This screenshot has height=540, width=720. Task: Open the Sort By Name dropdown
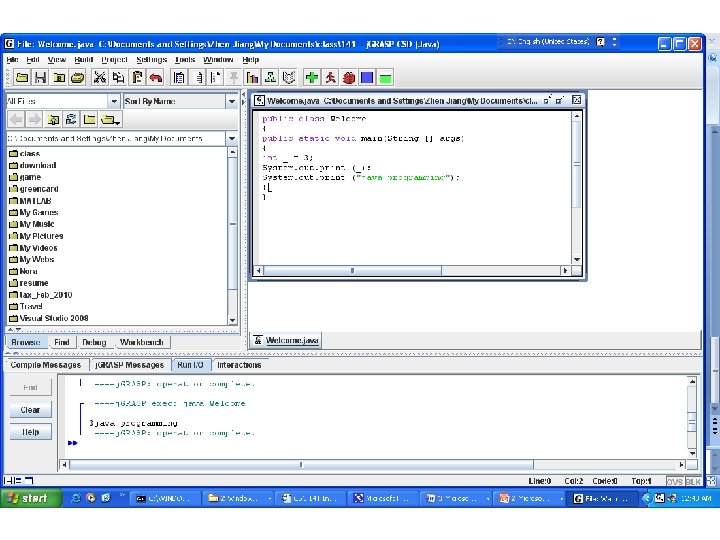pos(231,101)
